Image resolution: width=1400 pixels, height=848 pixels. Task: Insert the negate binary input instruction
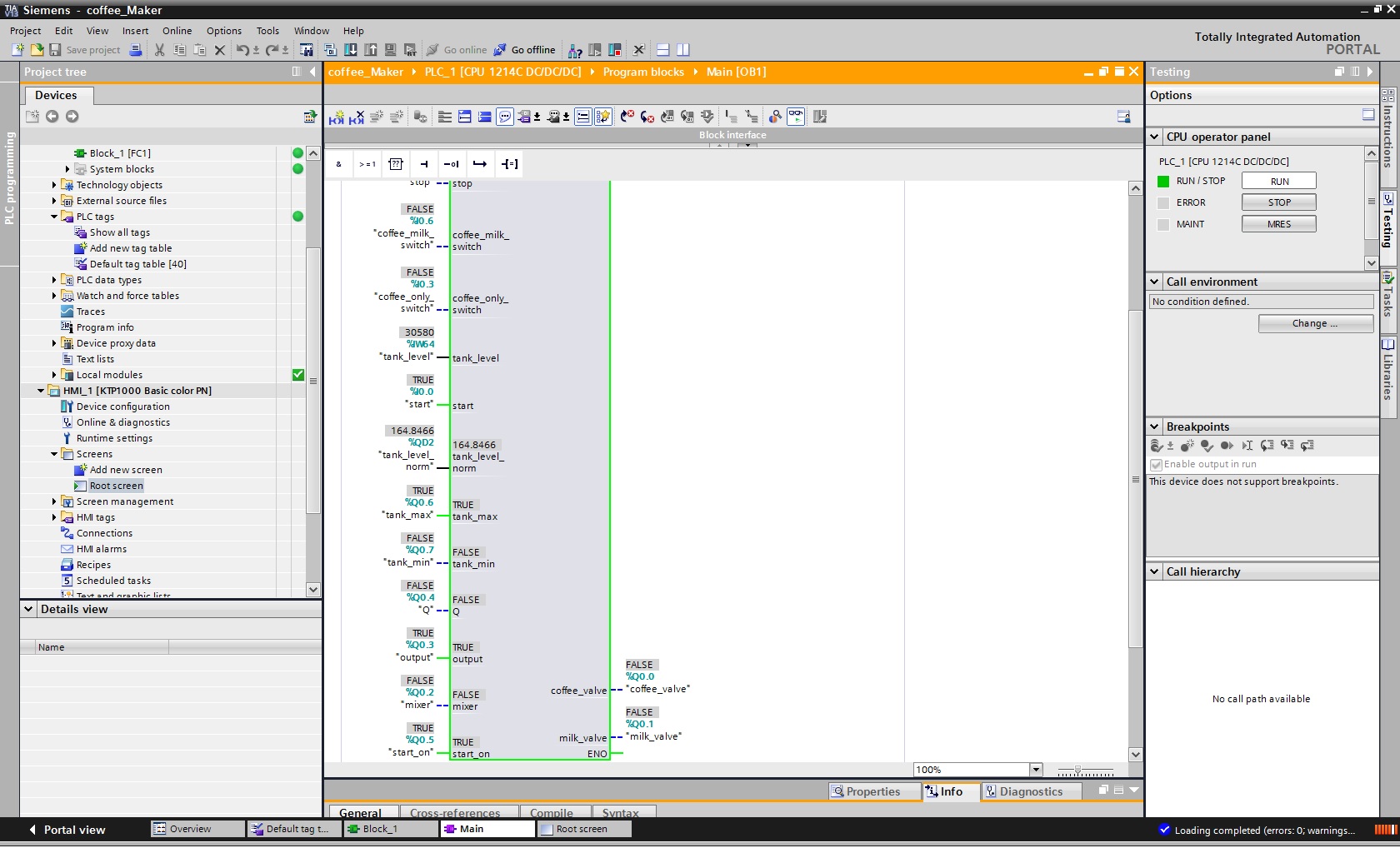coord(452,164)
